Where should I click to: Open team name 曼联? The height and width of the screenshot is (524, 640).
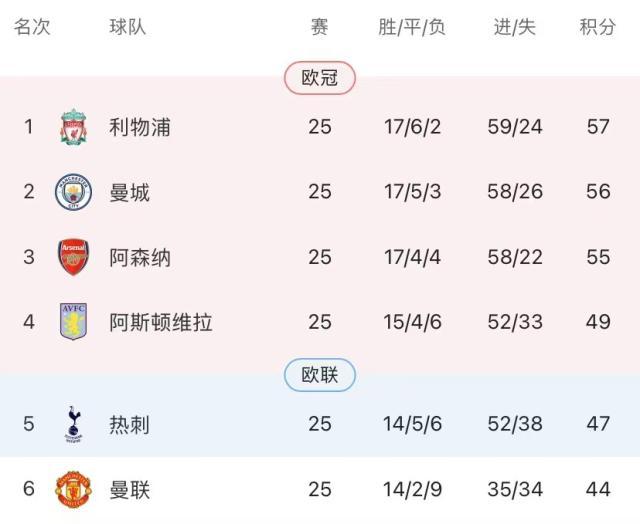130,490
